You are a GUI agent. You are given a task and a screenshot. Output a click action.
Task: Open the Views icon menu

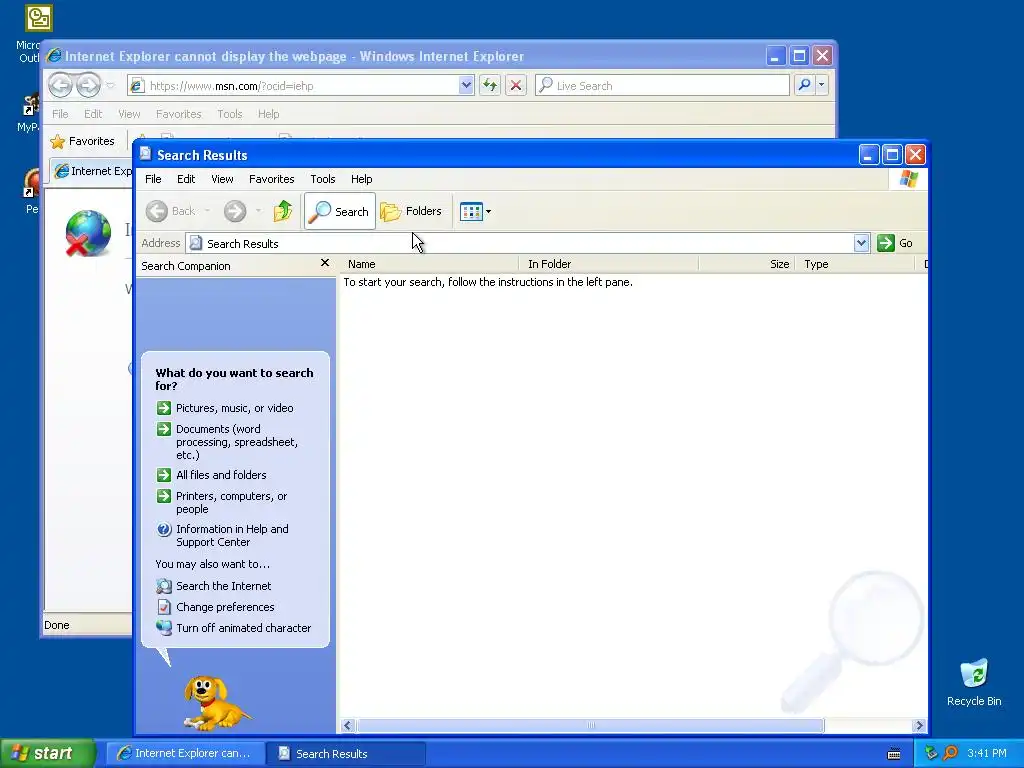[x=475, y=211]
